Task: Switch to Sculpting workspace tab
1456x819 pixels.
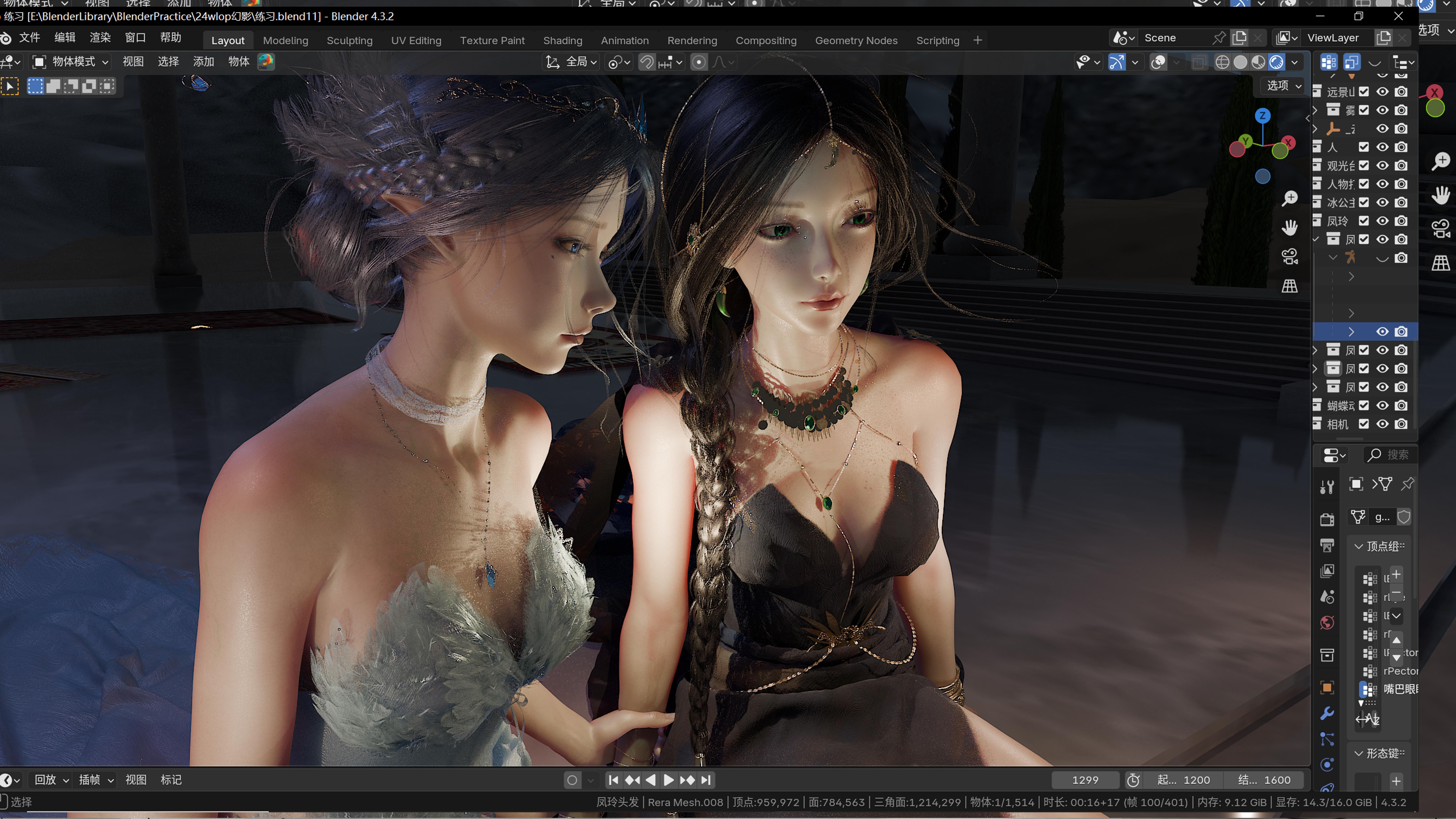Action: (349, 41)
